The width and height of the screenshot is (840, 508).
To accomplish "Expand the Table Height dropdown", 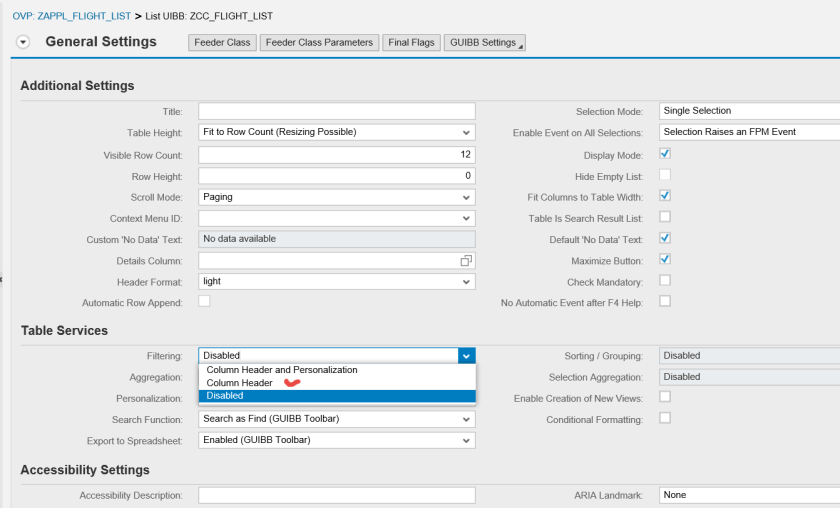I will pos(467,132).
